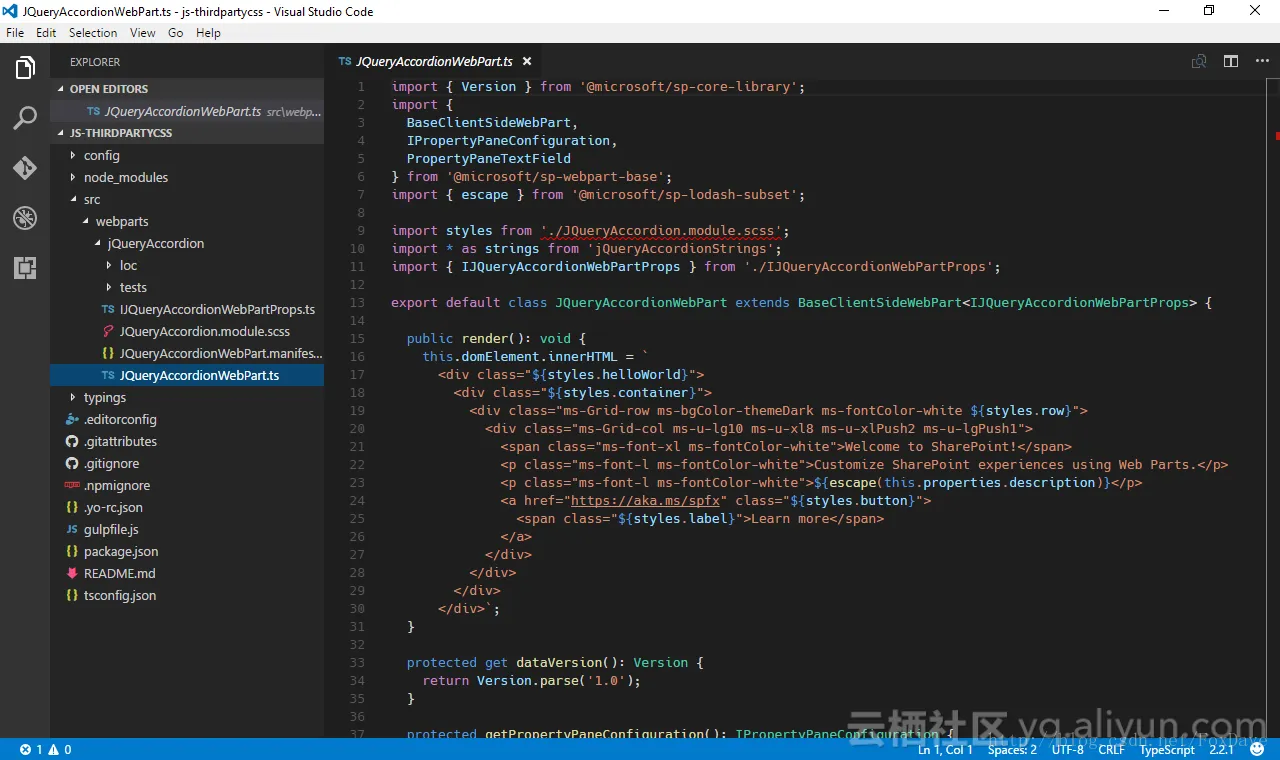
Task: Collapse the webparts folder
Action: [x=187, y=221]
